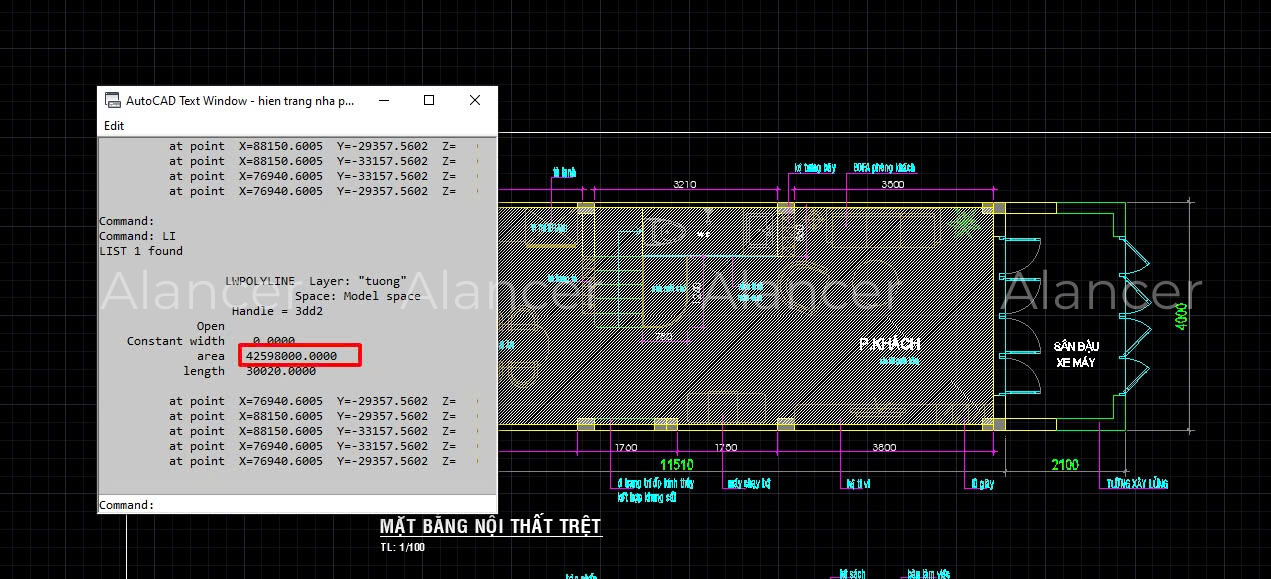Click the kệ trưng bày leader annotation
1271x579 pixels.
click(x=814, y=167)
